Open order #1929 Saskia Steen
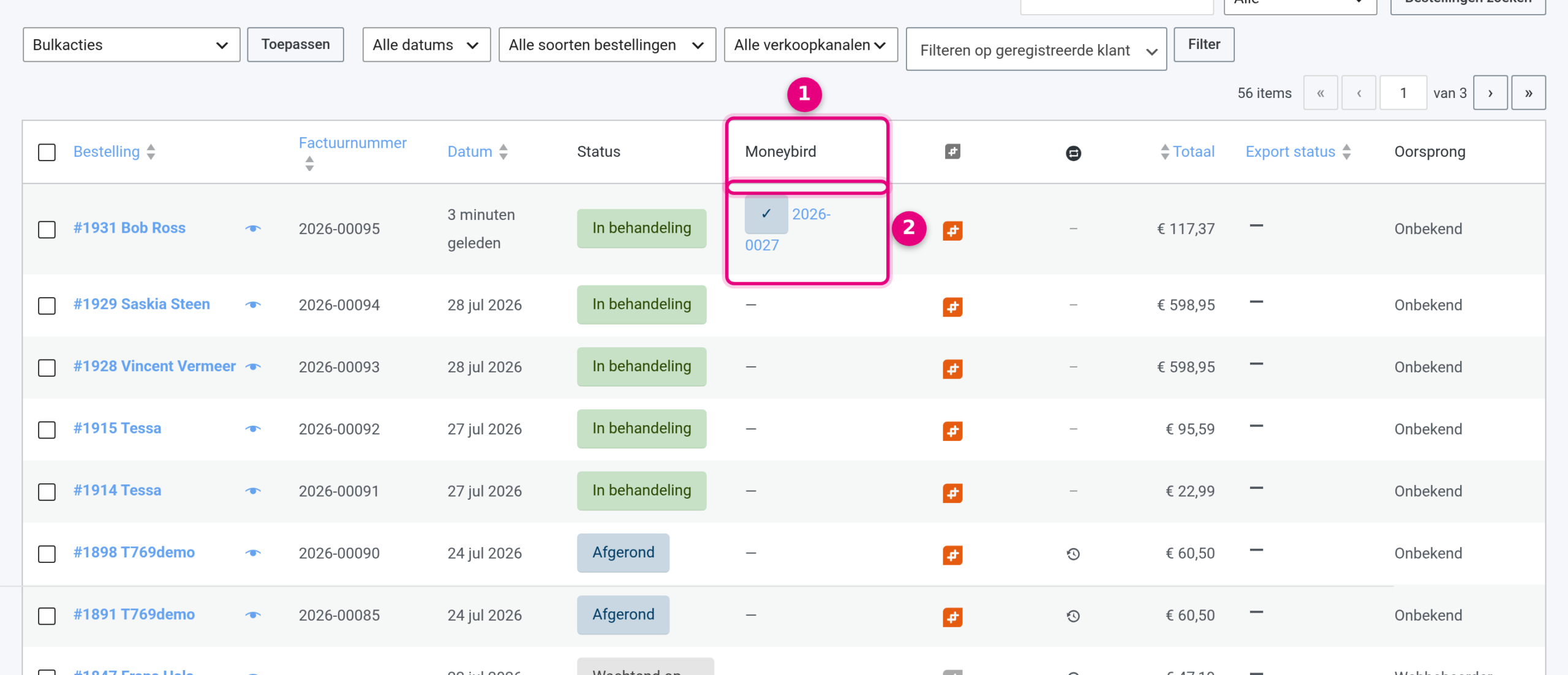 [141, 304]
